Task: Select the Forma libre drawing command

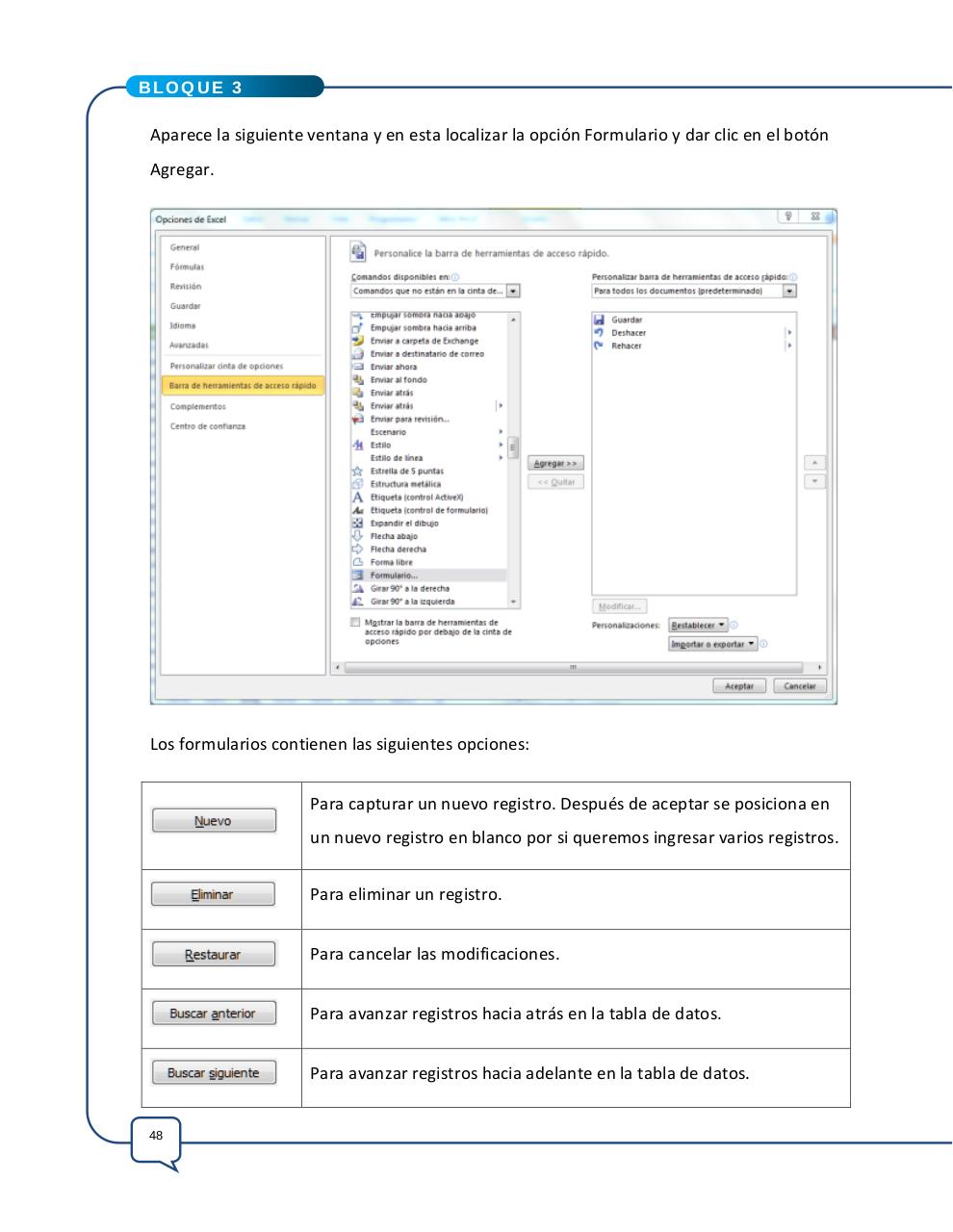Action: click(x=391, y=562)
